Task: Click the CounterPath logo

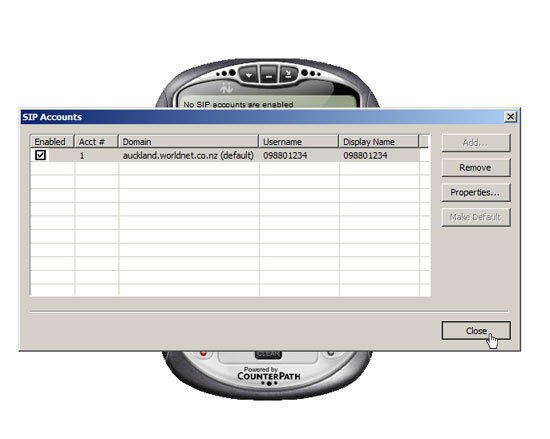Action: click(x=269, y=376)
